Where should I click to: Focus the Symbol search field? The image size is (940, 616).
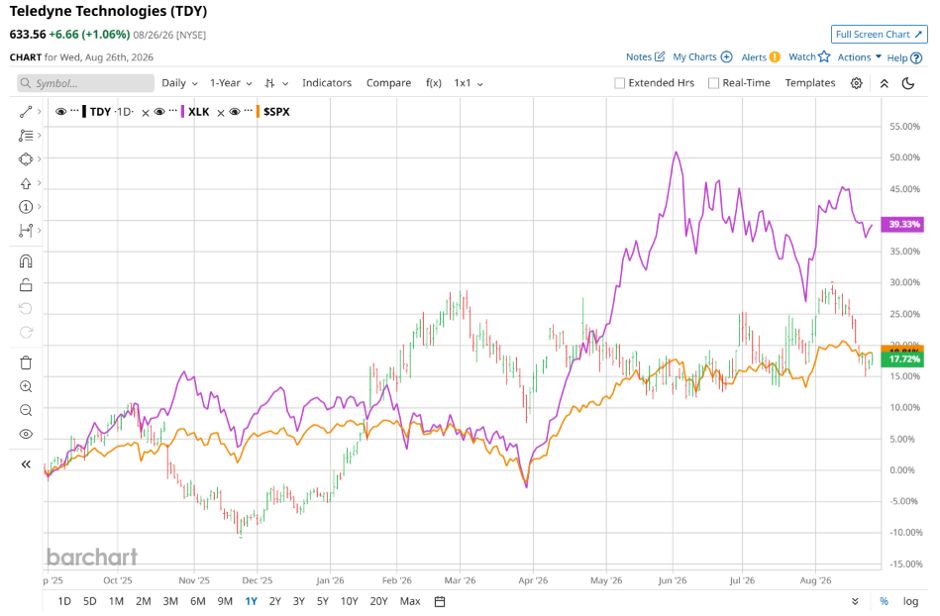pyautogui.click(x=86, y=83)
